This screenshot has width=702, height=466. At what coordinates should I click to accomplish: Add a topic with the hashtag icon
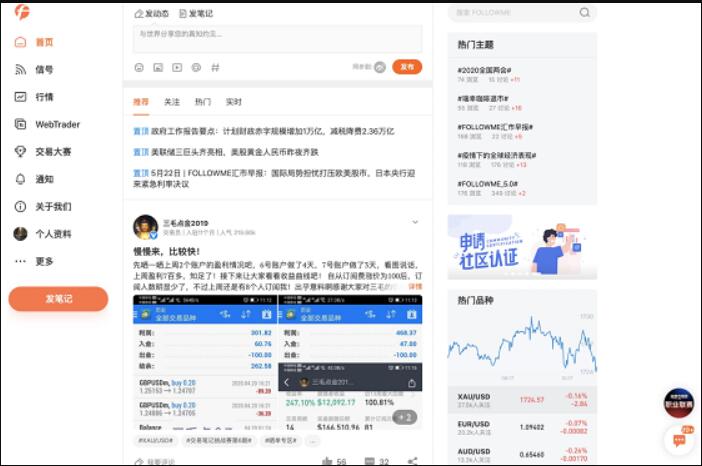point(215,68)
